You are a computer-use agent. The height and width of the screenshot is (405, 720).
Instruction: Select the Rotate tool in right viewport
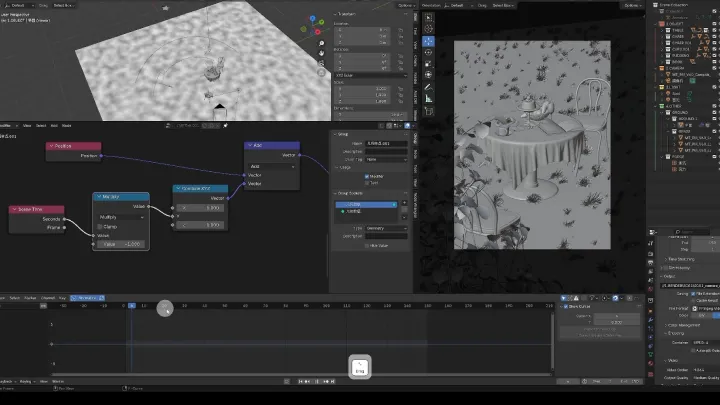428,52
